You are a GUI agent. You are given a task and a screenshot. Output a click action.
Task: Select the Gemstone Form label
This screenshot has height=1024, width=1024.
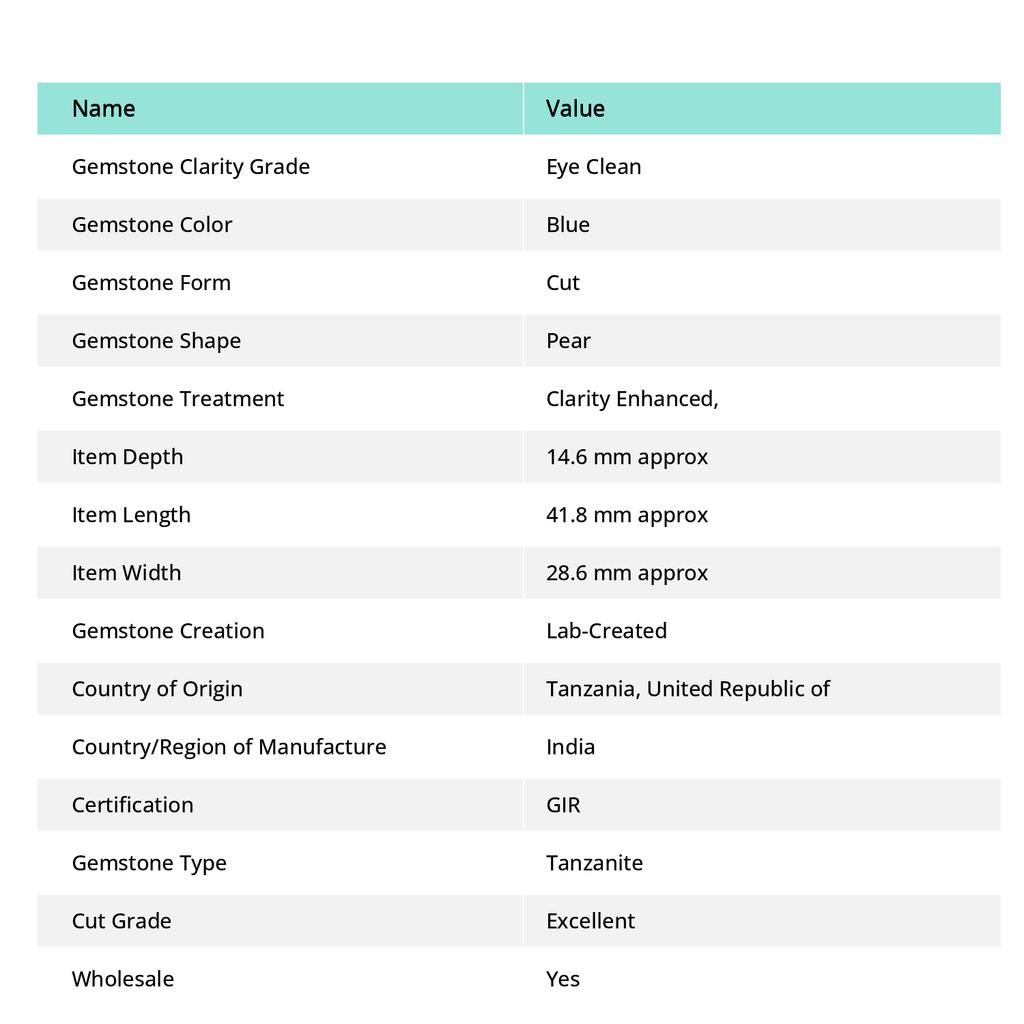[x=151, y=282]
